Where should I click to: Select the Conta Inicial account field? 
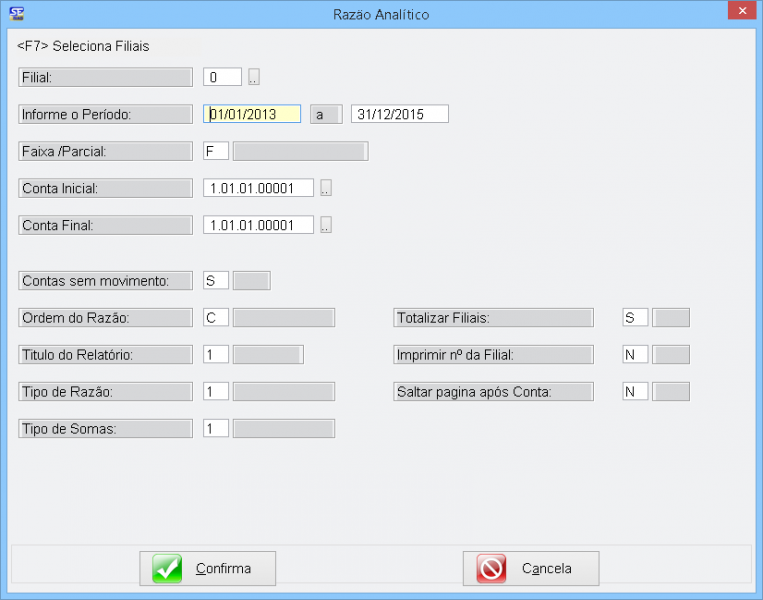point(258,188)
